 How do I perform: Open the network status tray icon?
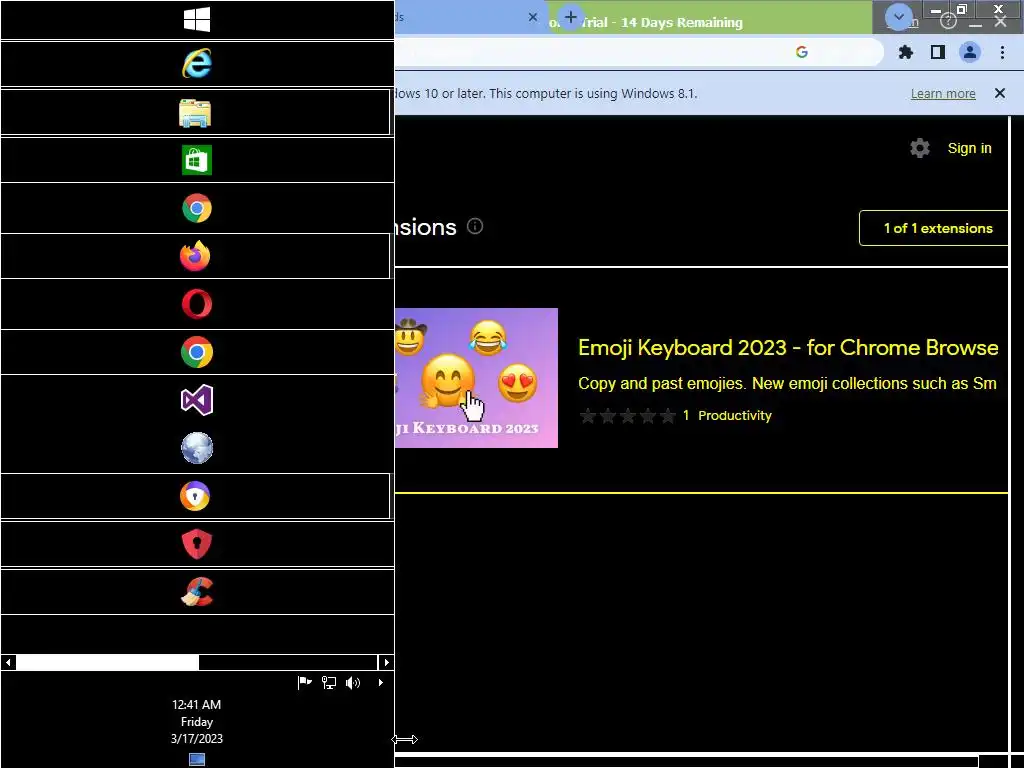click(328, 682)
